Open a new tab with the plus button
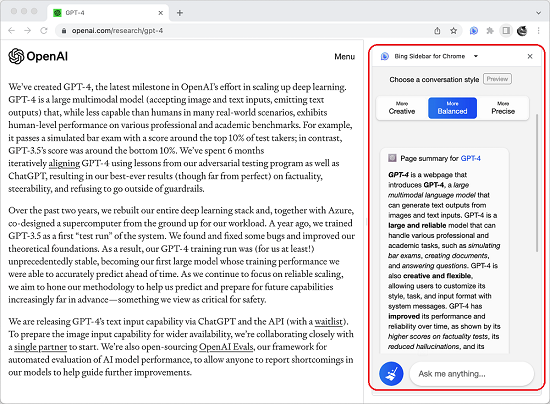 tap(180, 13)
